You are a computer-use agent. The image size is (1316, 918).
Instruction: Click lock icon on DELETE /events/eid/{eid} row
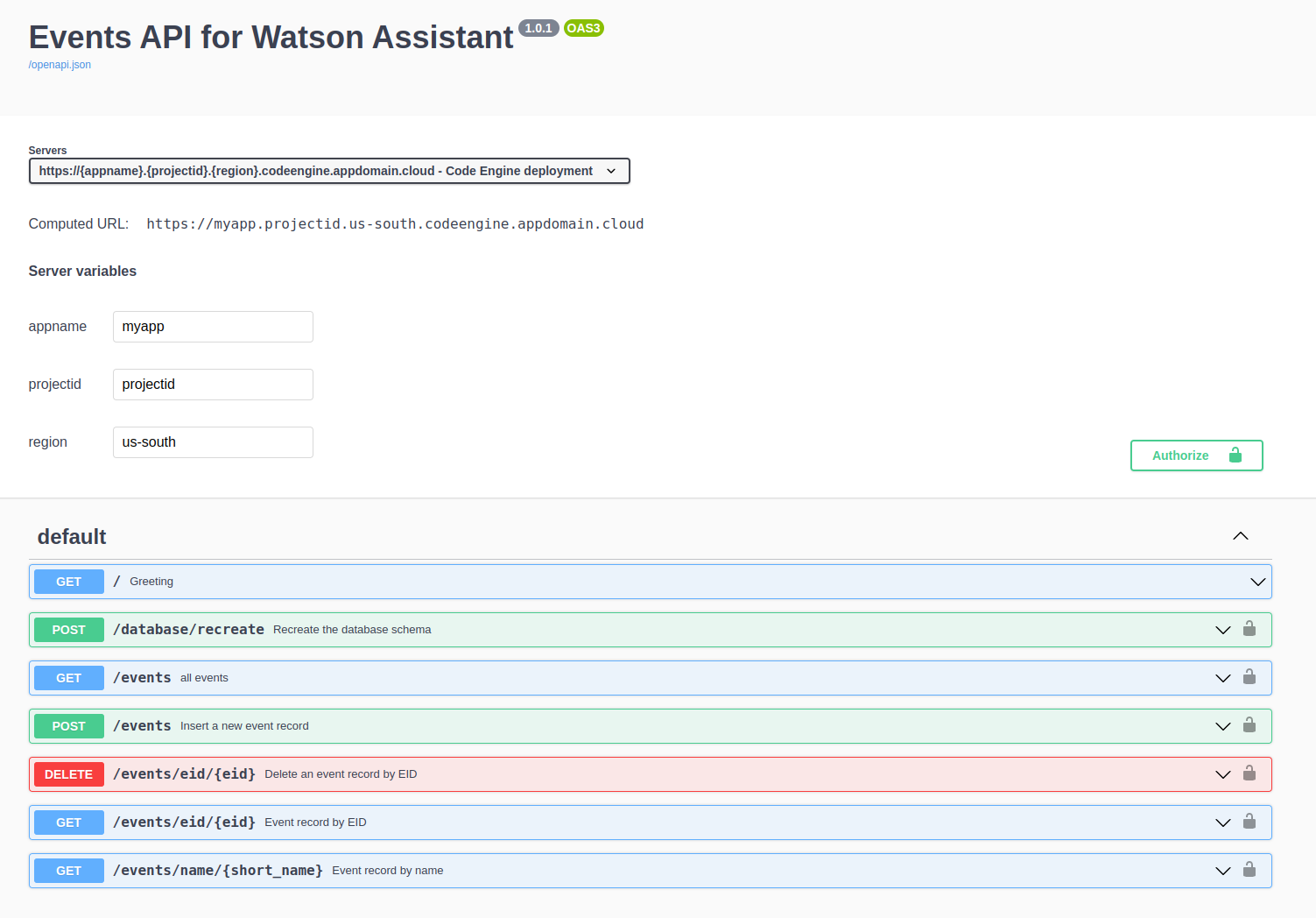(1249, 773)
